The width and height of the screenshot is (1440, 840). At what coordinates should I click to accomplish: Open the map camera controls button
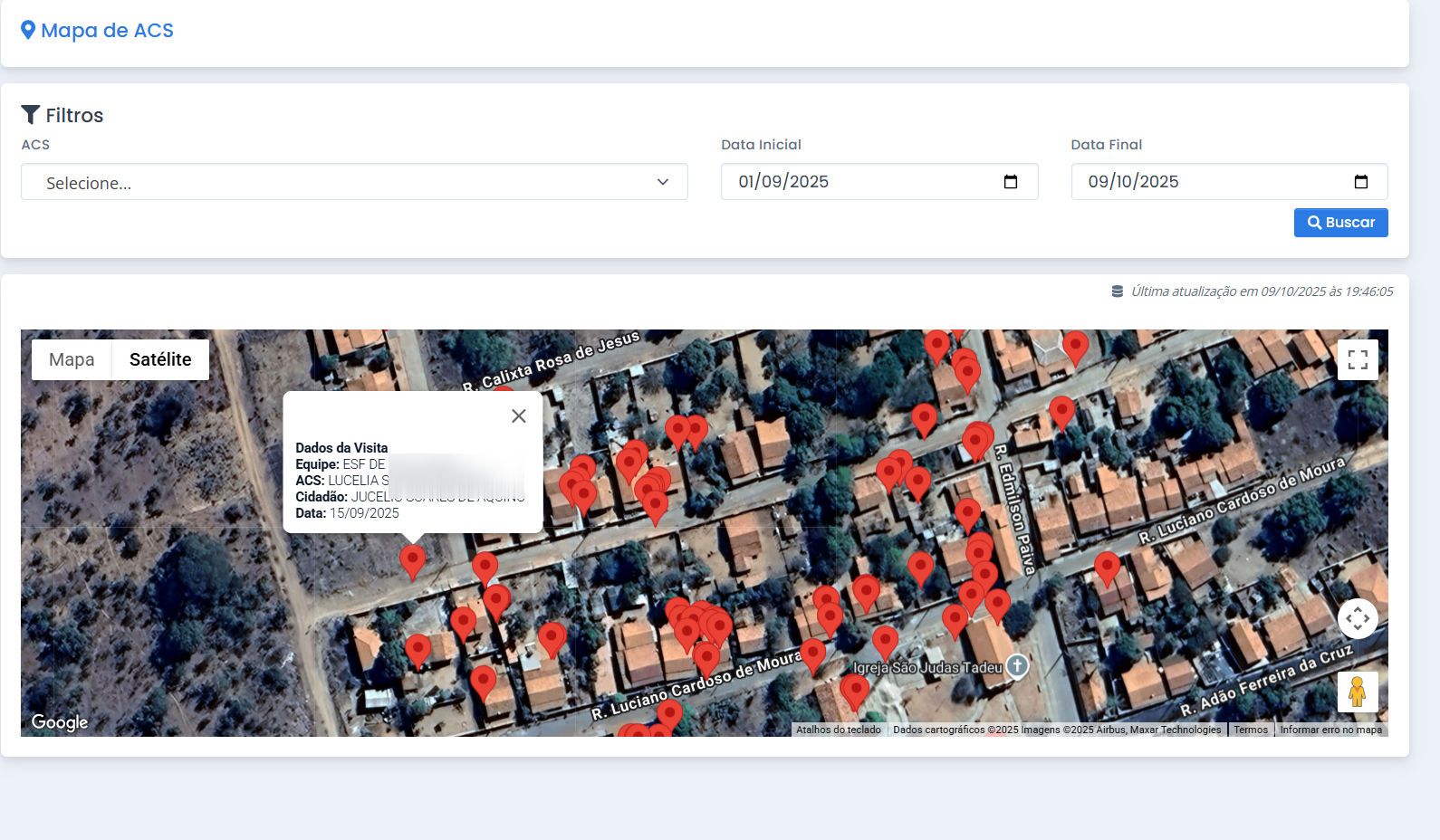pos(1358,619)
